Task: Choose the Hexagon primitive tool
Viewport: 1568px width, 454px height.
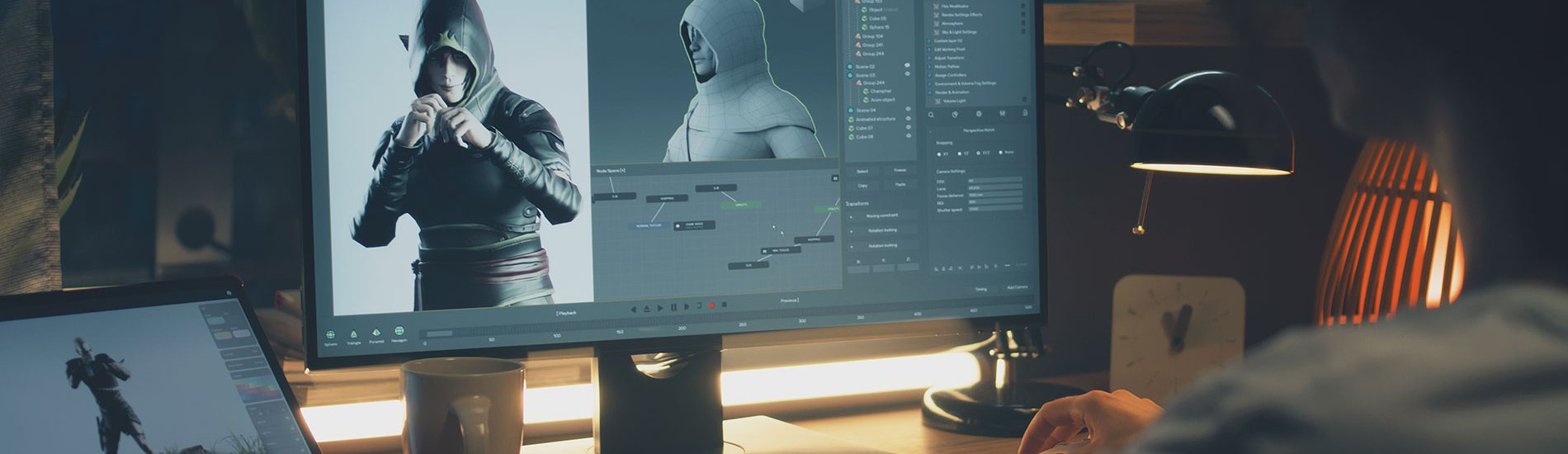Action: 399,332
